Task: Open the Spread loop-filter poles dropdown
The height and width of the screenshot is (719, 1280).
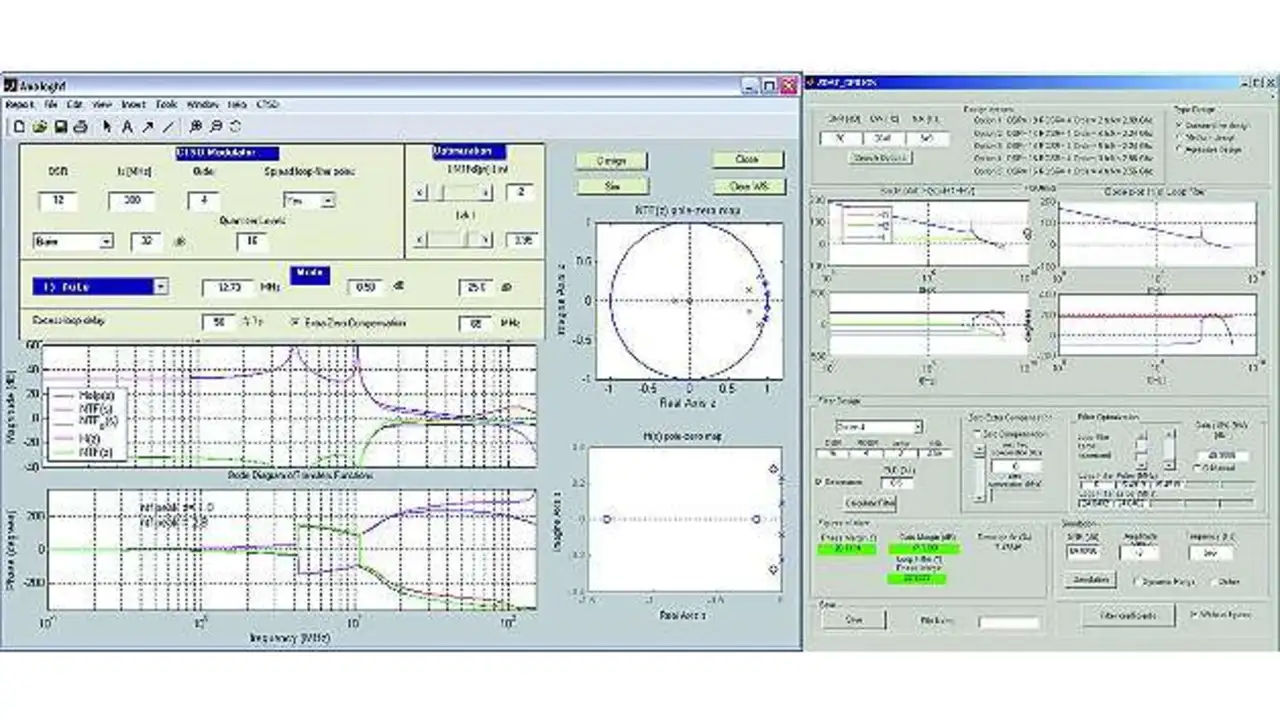Action: point(310,201)
